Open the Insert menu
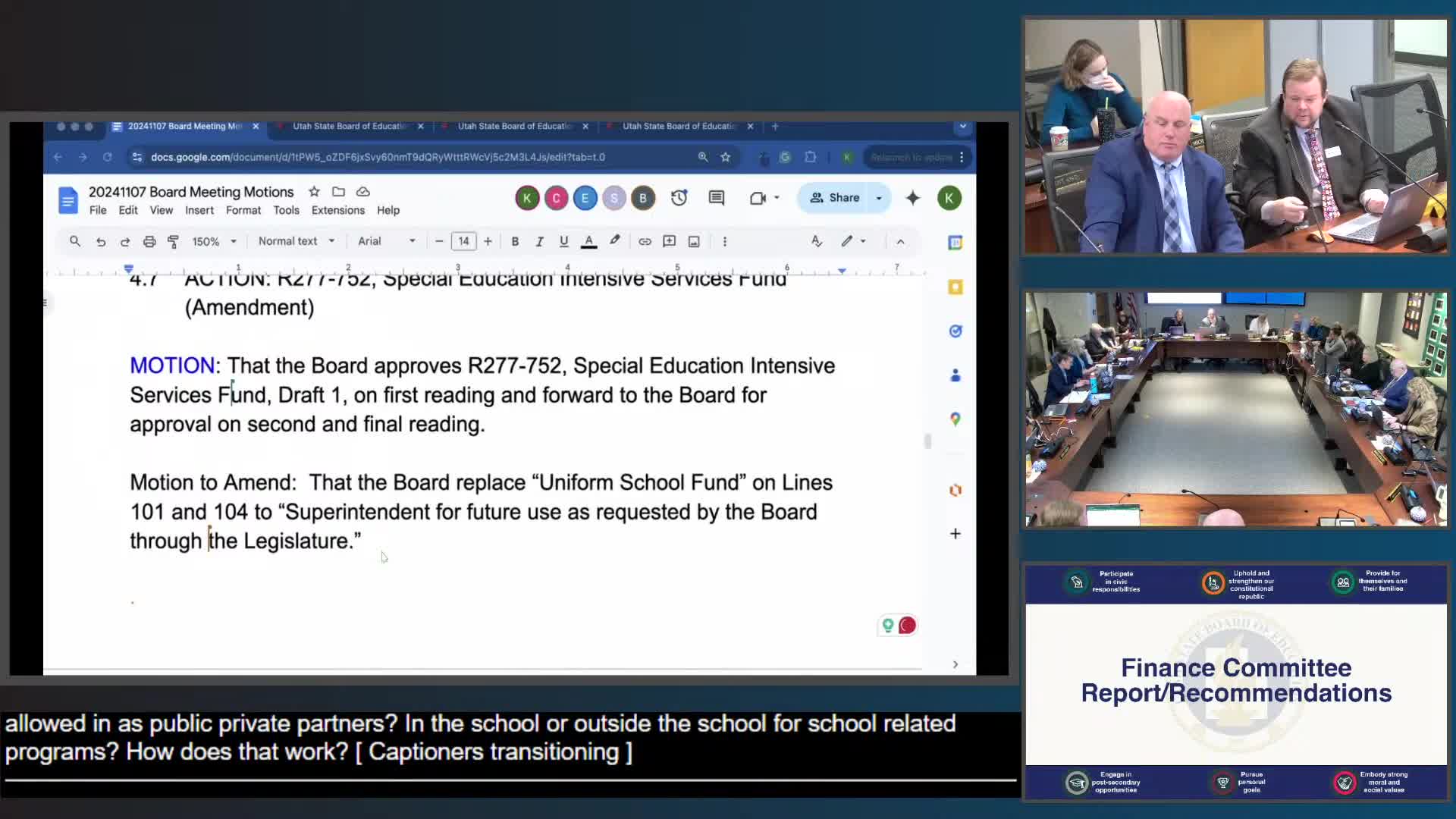This screenshot has width=1456, height=819. pyautogui.click(x=199, y=210)
